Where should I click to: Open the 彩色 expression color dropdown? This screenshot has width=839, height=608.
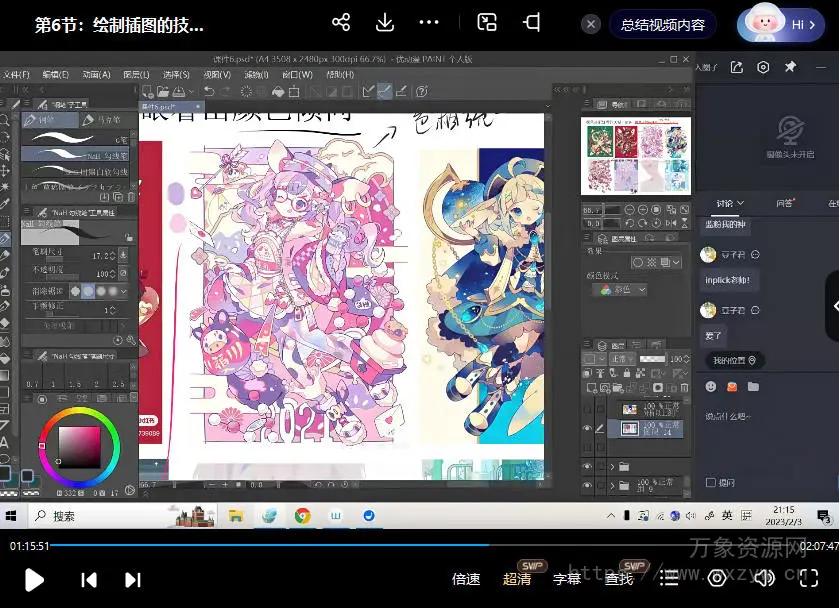(621, 290)
